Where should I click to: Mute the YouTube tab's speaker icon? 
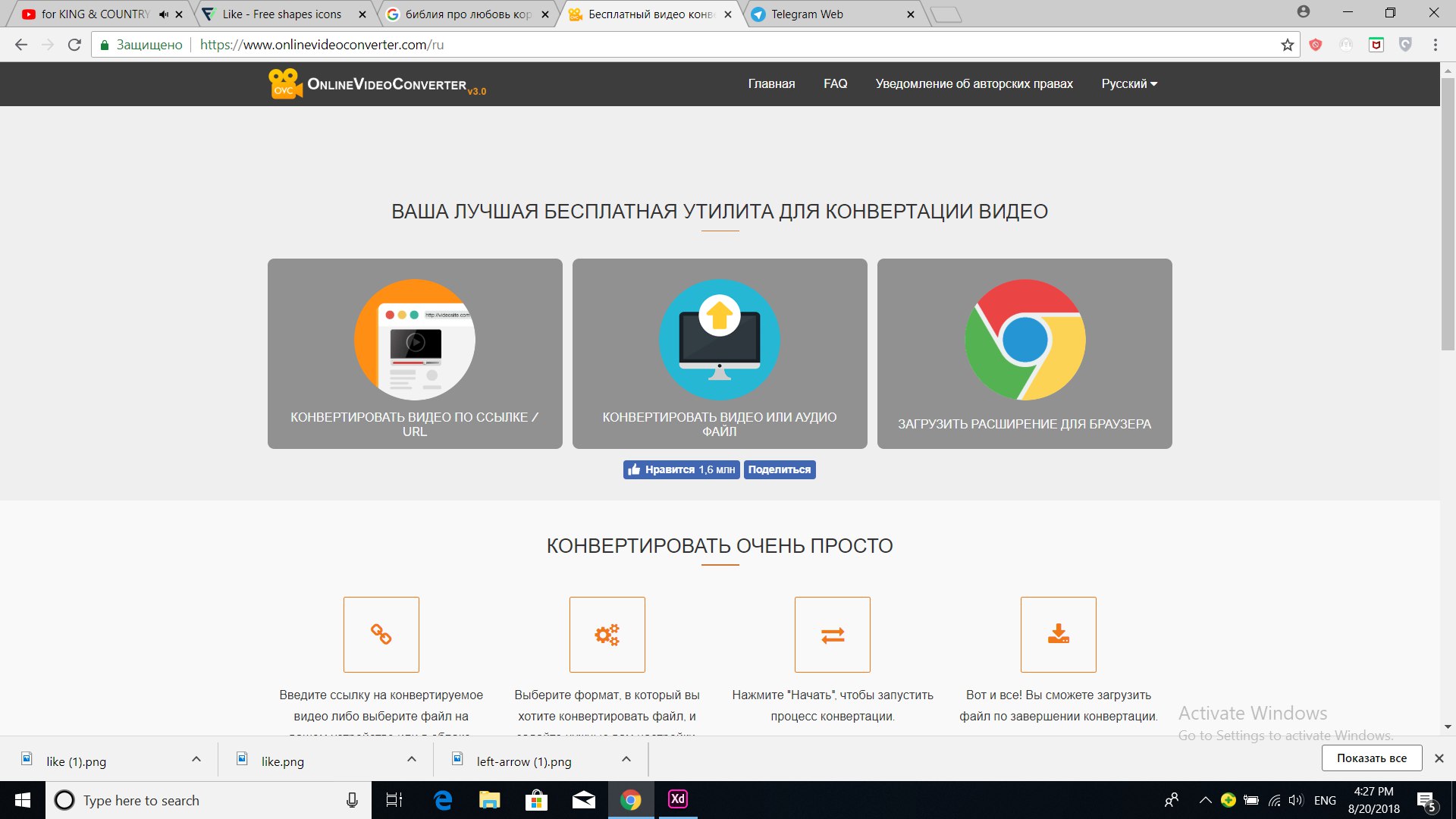click(x=163, y=14)
